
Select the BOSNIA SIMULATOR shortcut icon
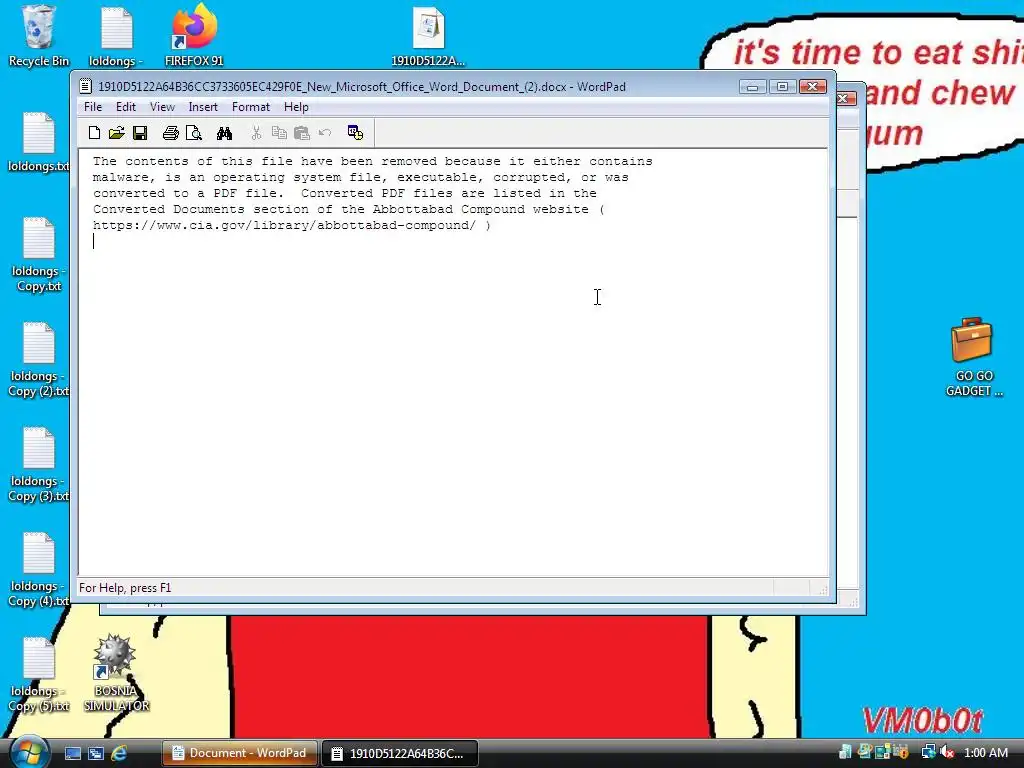tap(116, 673)
